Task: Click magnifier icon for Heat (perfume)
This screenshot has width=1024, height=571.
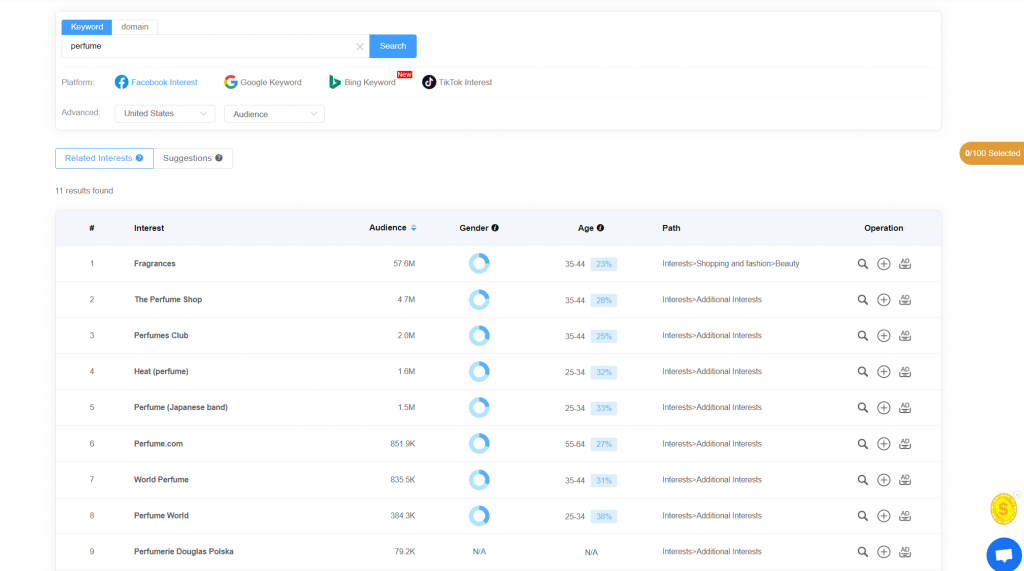Action: (863, 372)
